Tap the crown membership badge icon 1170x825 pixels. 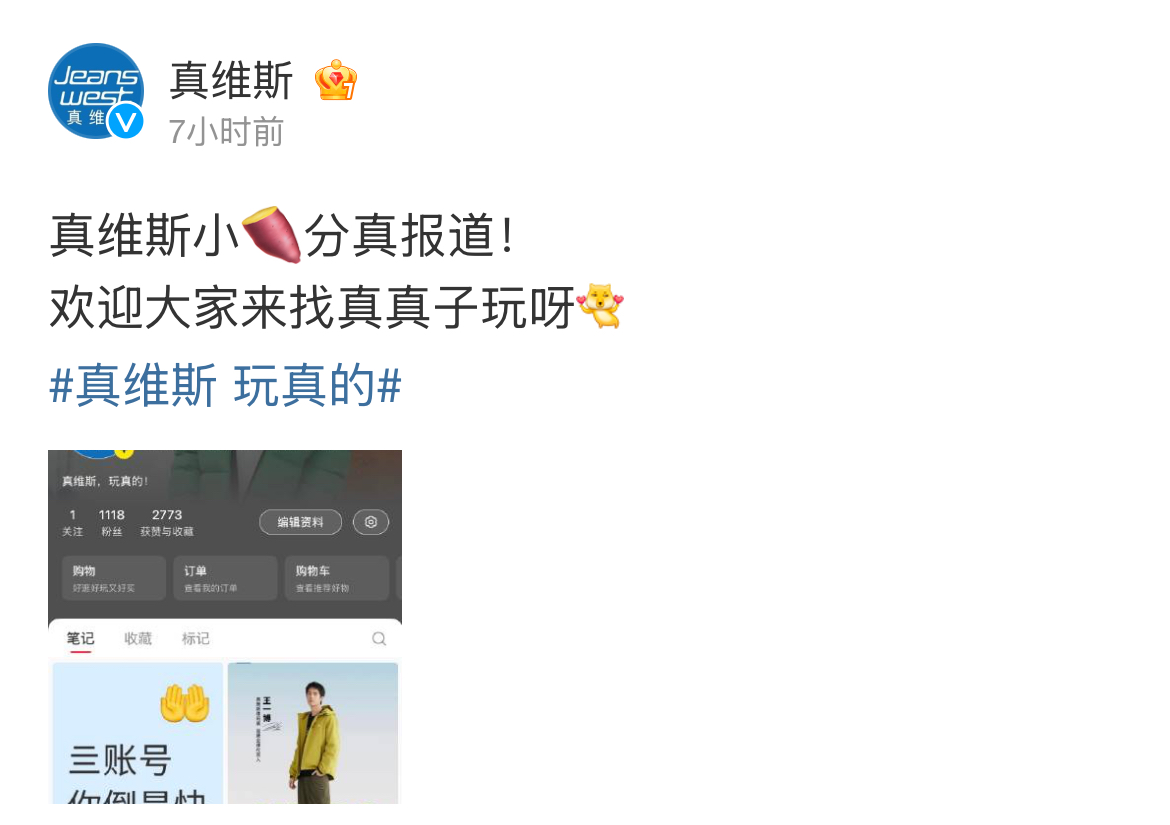(336, 81)
